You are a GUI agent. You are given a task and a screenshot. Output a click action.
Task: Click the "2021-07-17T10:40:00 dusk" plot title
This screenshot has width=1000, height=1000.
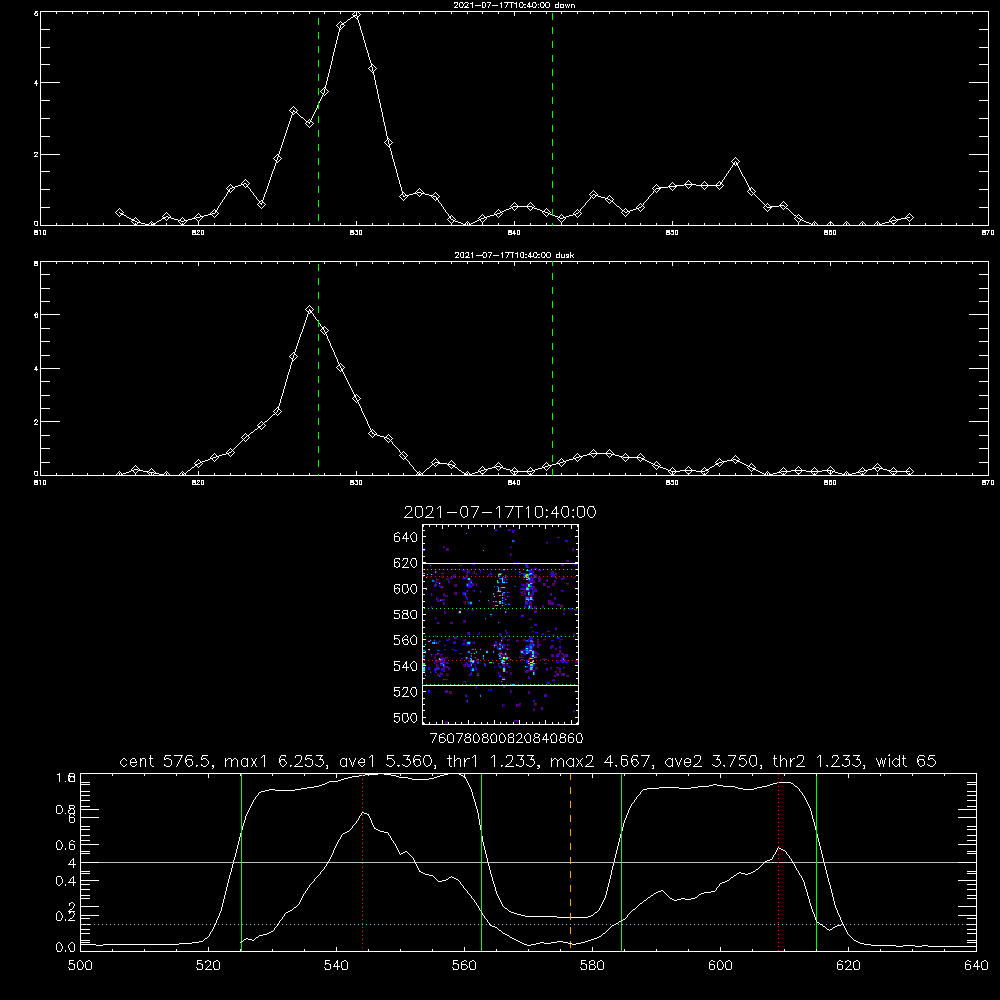pos(514,254)
